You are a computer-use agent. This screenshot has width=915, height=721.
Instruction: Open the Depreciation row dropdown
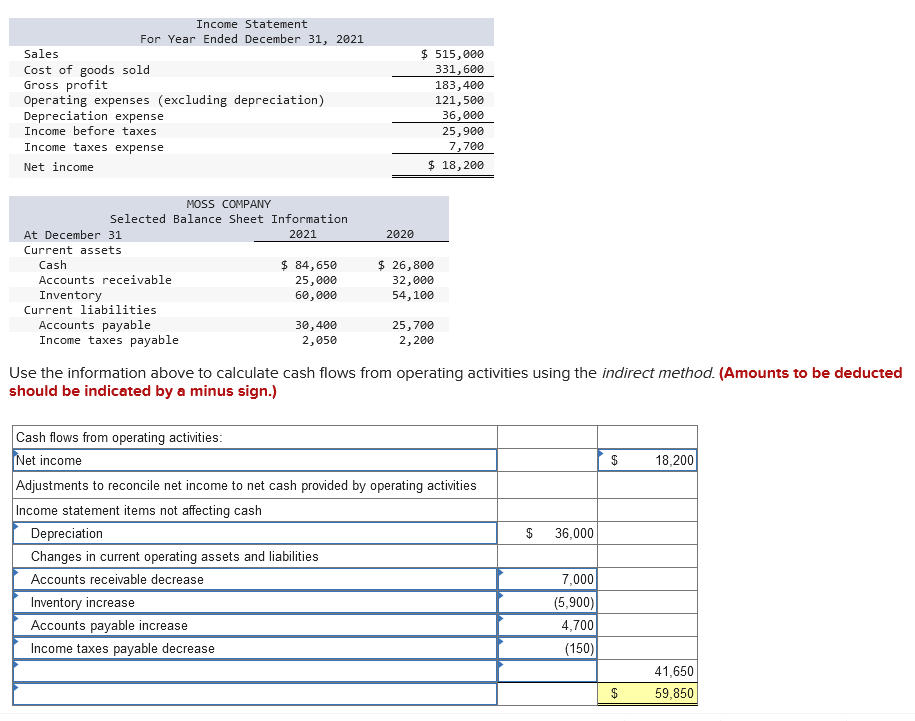255,533
